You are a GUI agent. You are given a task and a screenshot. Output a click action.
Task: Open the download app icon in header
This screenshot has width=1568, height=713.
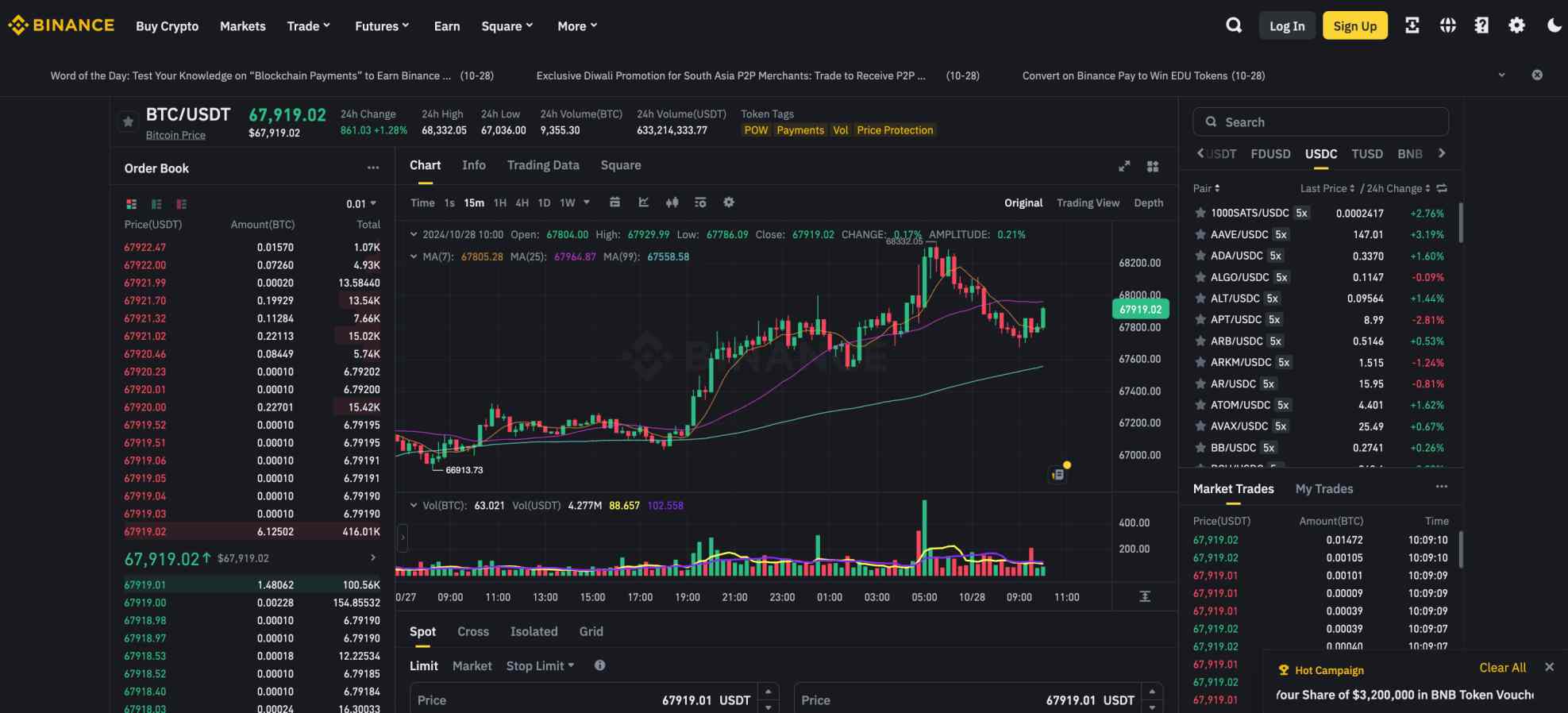1412,25
